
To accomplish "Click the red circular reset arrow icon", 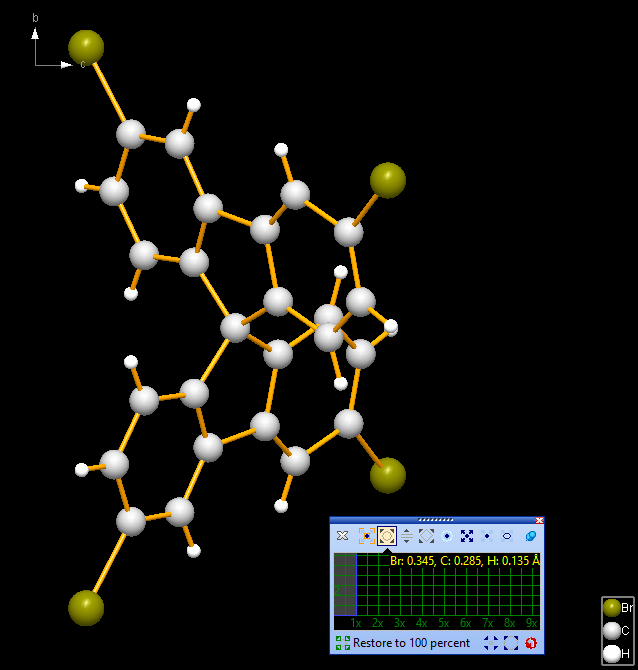I will (x=531, y=643).
